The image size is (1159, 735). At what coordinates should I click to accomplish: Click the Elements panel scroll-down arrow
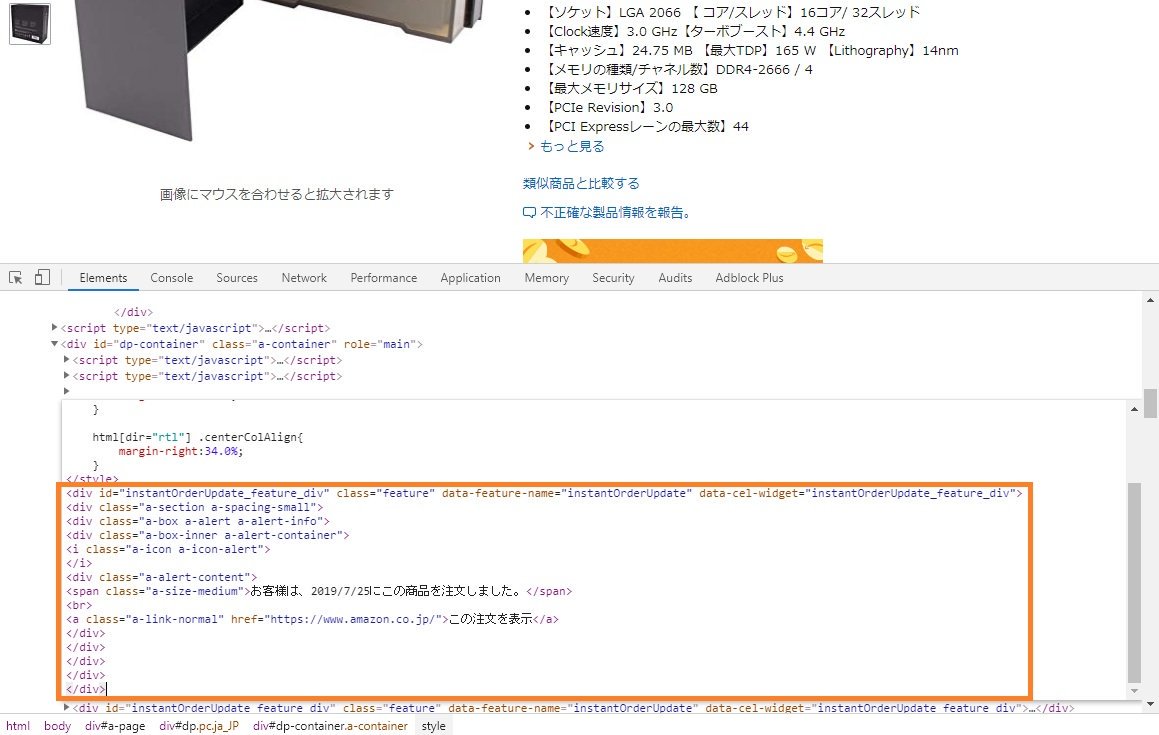click(x=1150, y=704)
